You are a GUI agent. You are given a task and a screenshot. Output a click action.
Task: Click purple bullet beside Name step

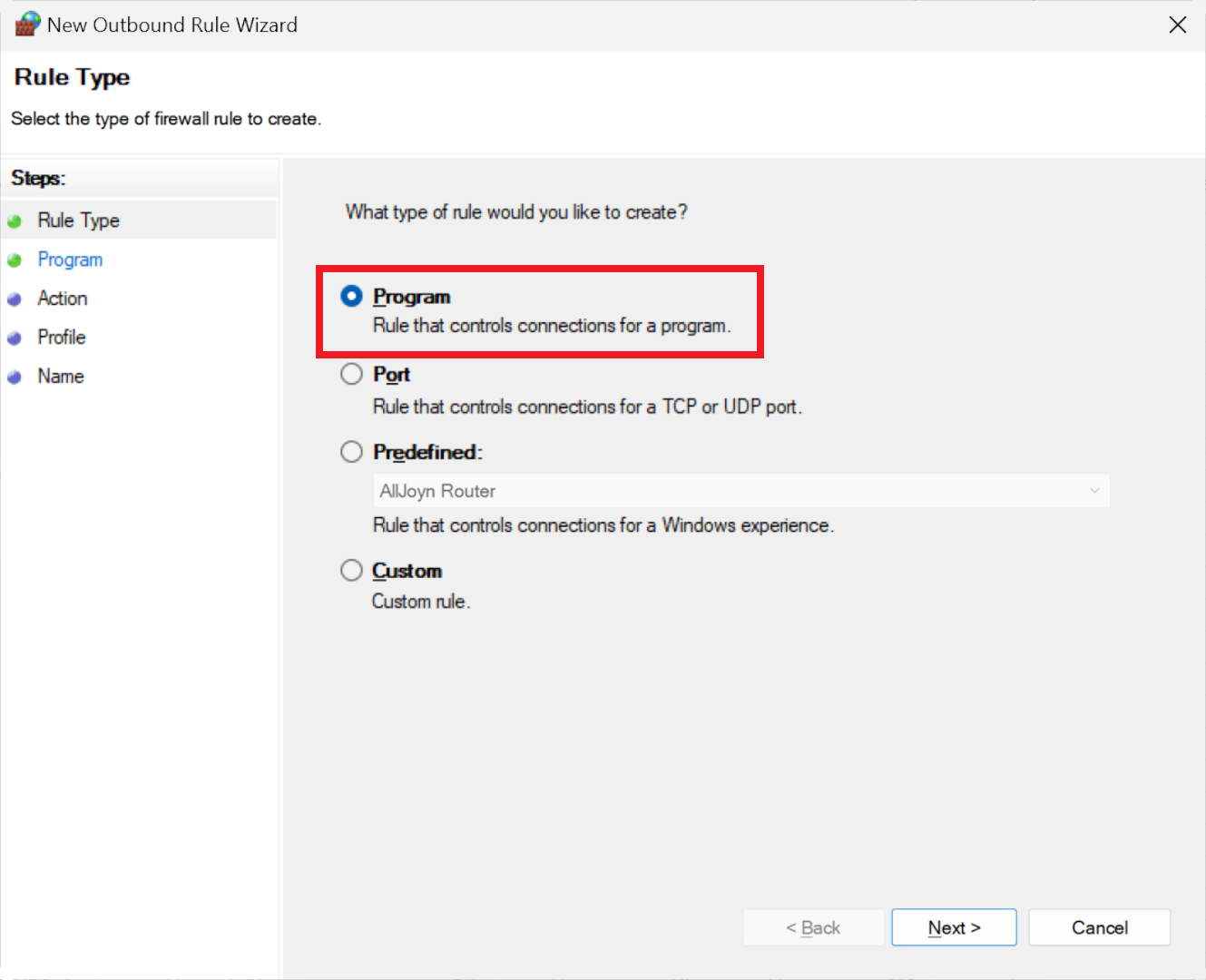click(x=15, y=377)
